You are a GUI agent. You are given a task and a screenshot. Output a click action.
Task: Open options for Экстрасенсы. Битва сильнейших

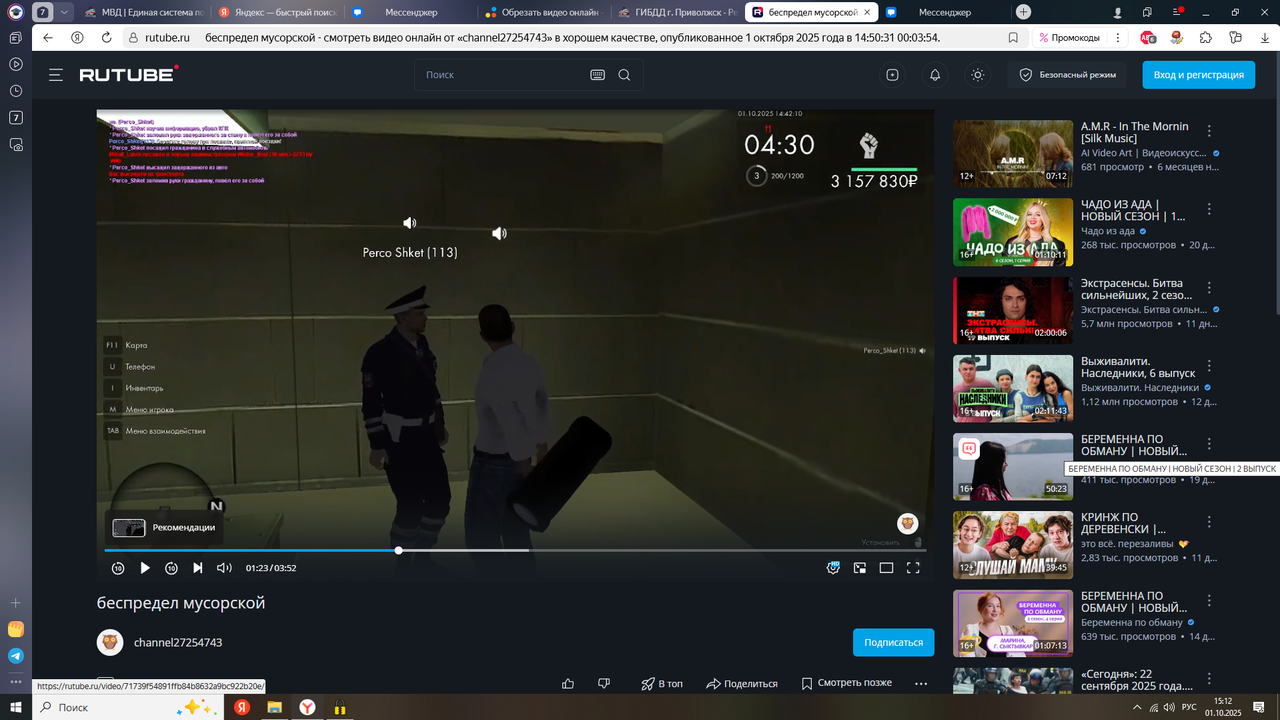(x=1209, y=287)
